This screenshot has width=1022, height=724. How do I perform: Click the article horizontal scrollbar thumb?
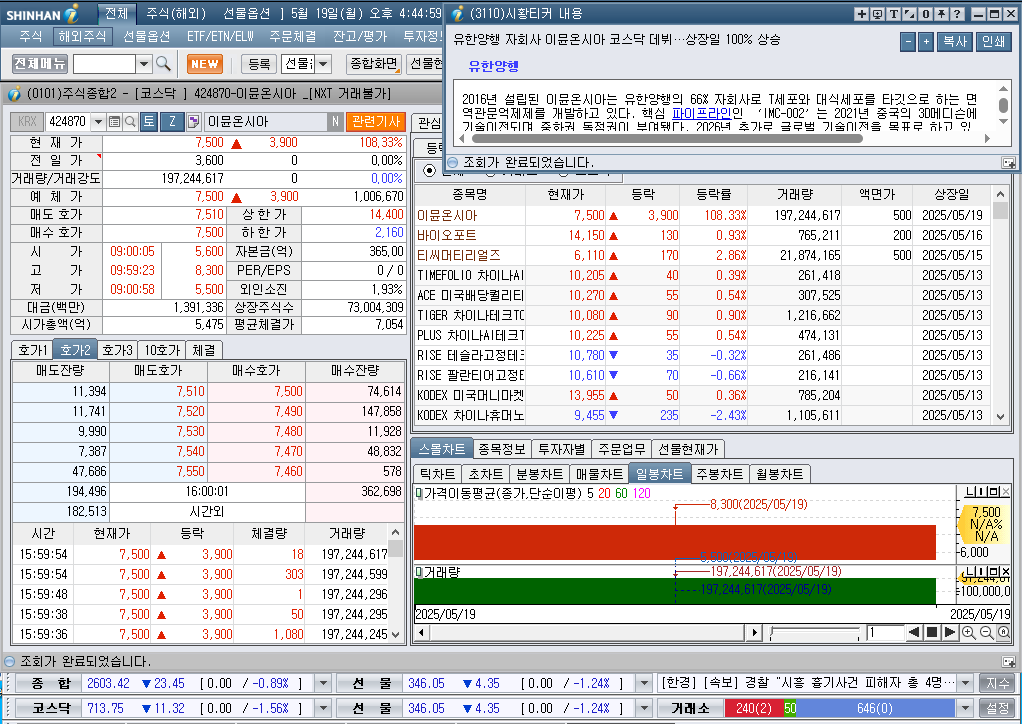(667, 139)
